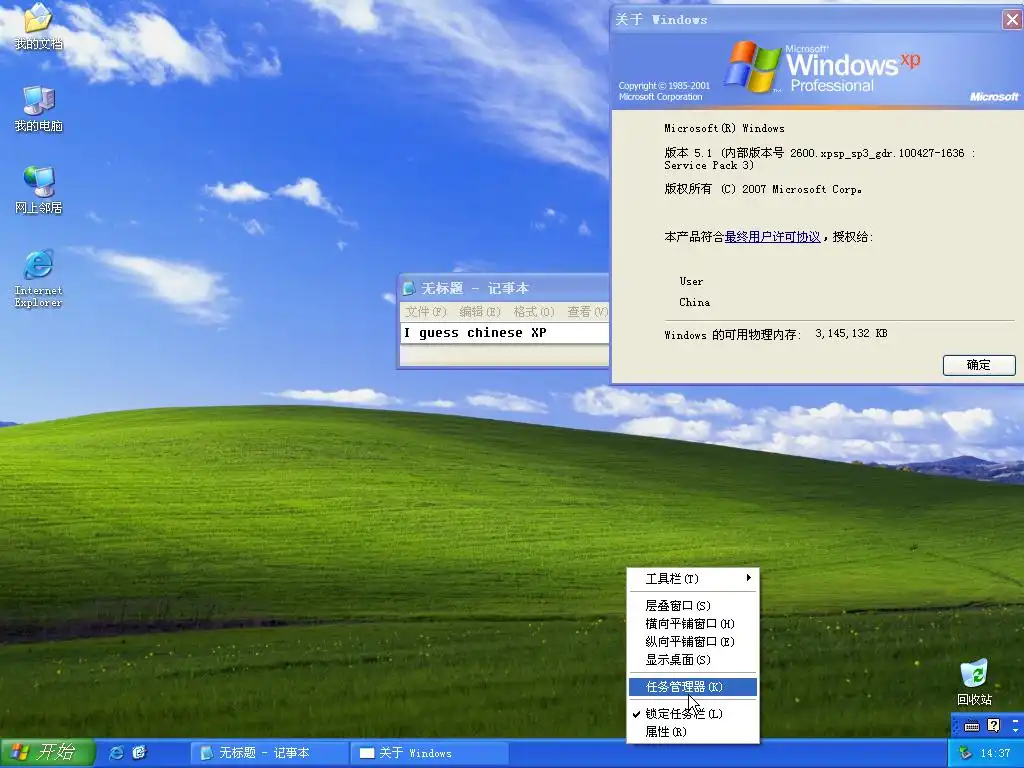Launch Internet Explorer from Quick Launch bar

click(116, 752)
